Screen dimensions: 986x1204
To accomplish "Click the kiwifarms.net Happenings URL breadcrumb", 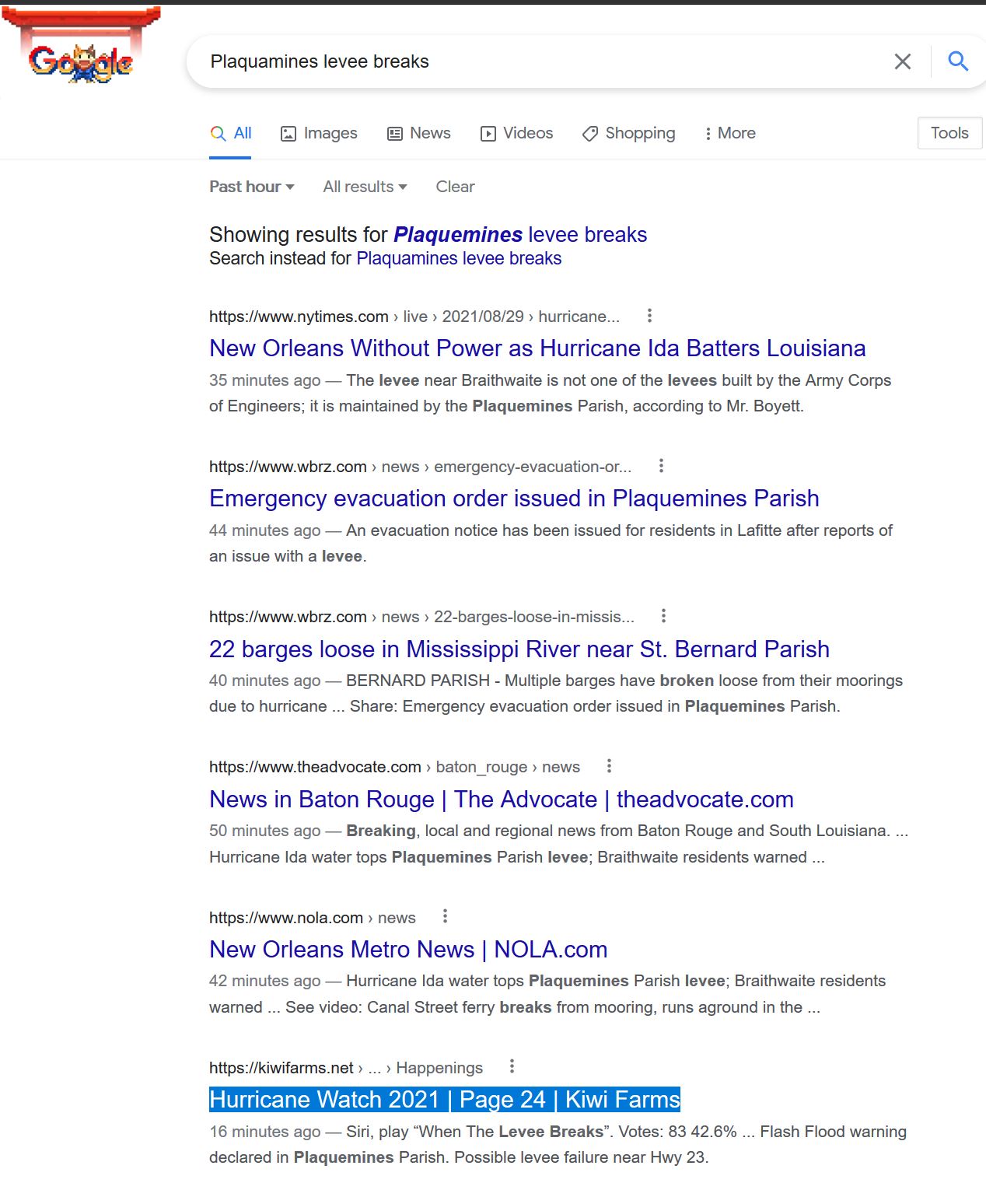I will pyautogui.click(x=346, y=1068).
